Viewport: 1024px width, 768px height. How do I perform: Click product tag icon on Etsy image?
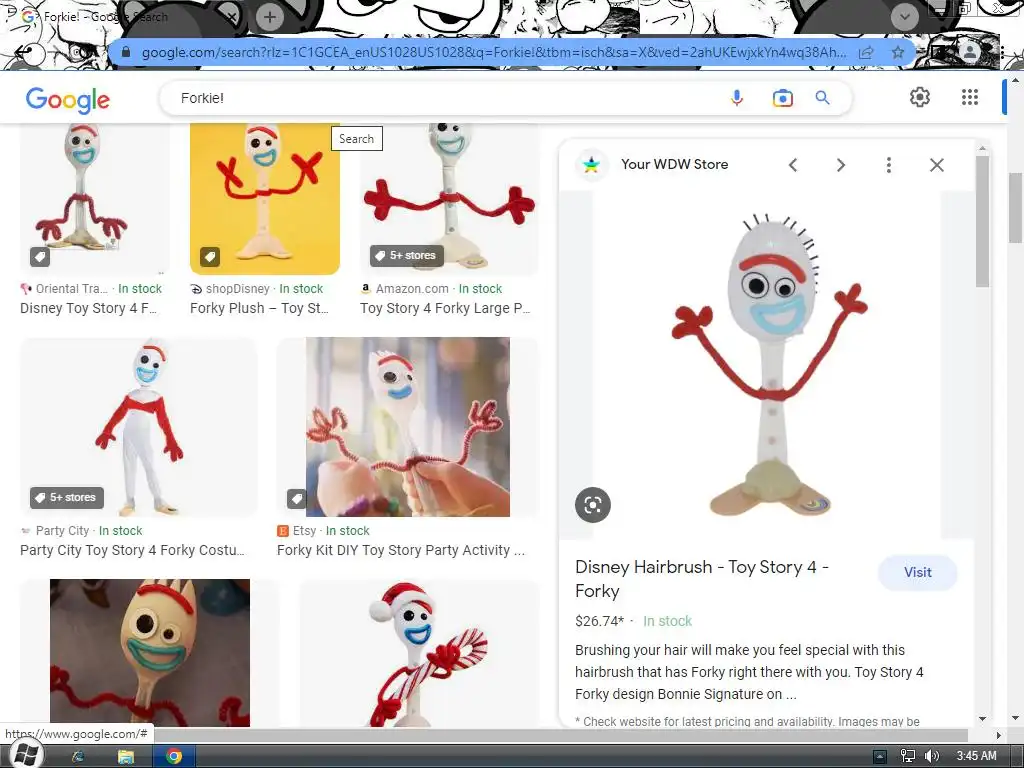tap(296, 499)
